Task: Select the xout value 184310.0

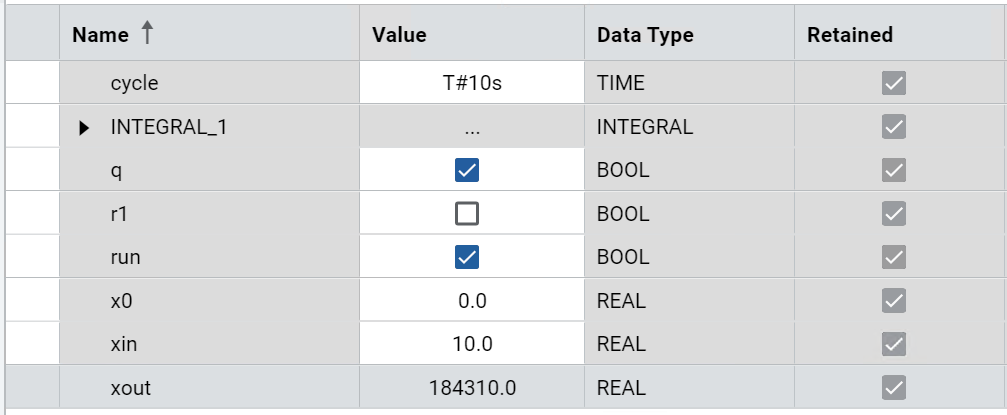Action: (472, 387)
